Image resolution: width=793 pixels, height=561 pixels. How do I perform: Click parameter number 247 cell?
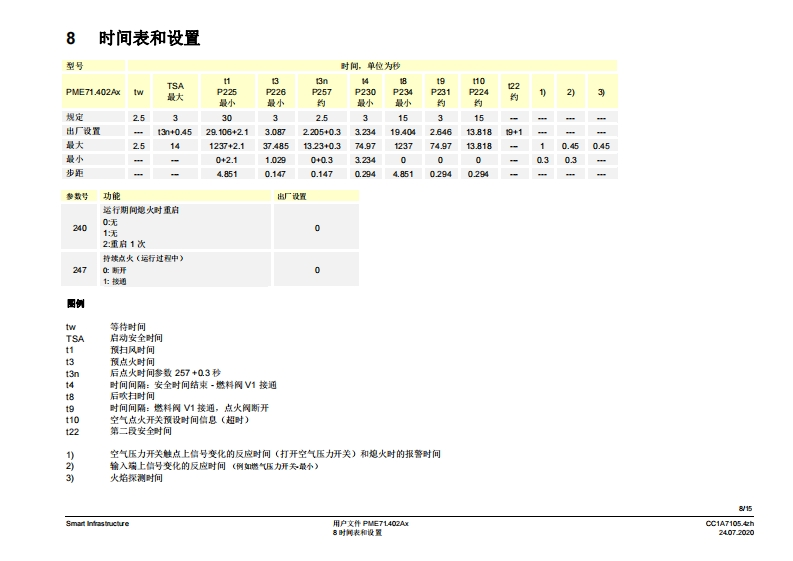[80, 270]
